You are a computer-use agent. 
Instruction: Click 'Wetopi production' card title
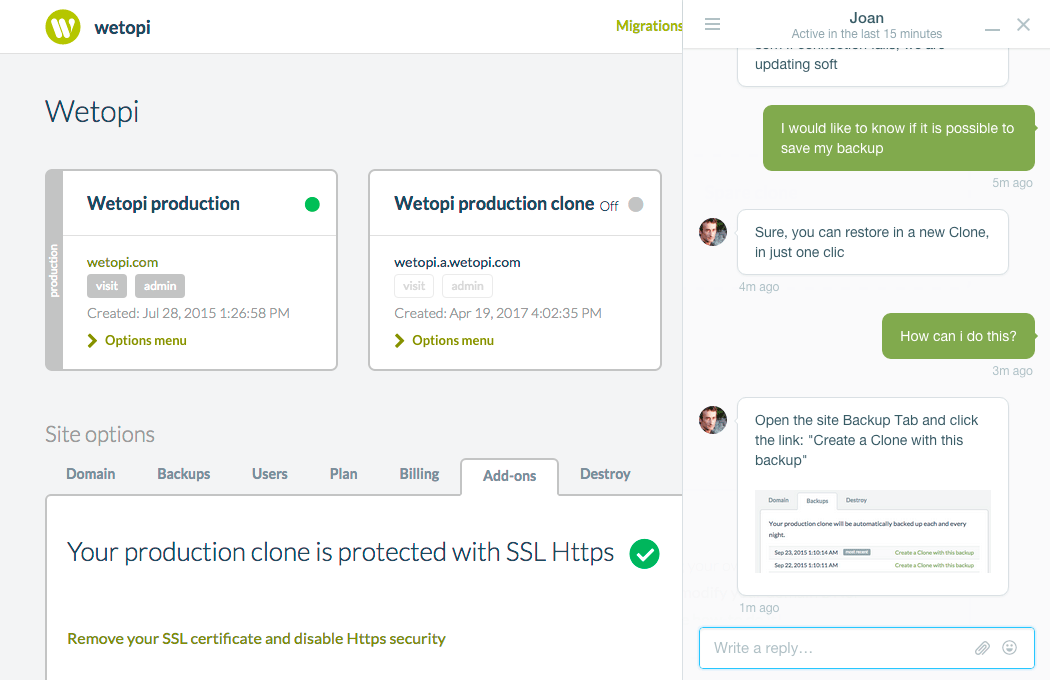click(x=163, y=203)
